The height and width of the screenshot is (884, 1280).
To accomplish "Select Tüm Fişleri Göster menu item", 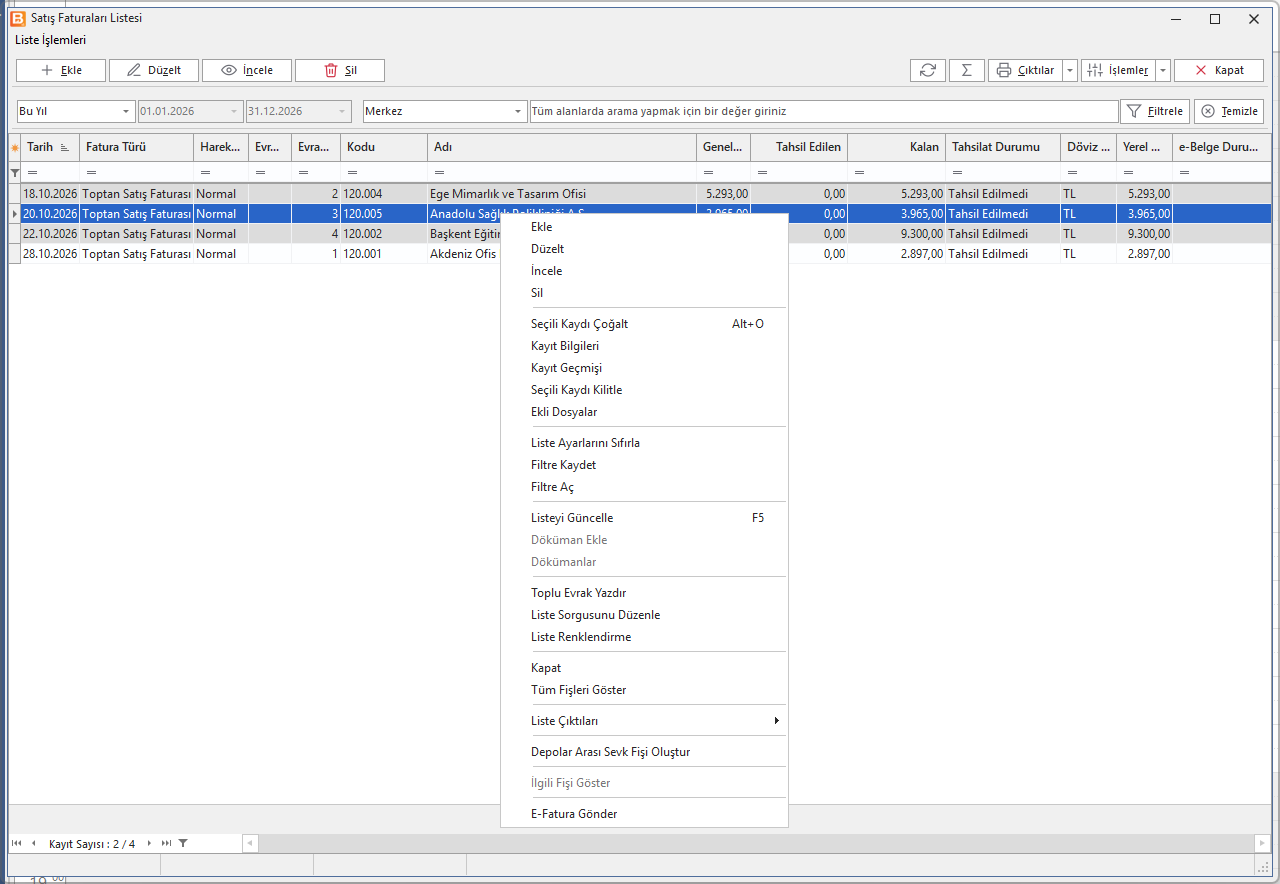I will click(644, 690).
